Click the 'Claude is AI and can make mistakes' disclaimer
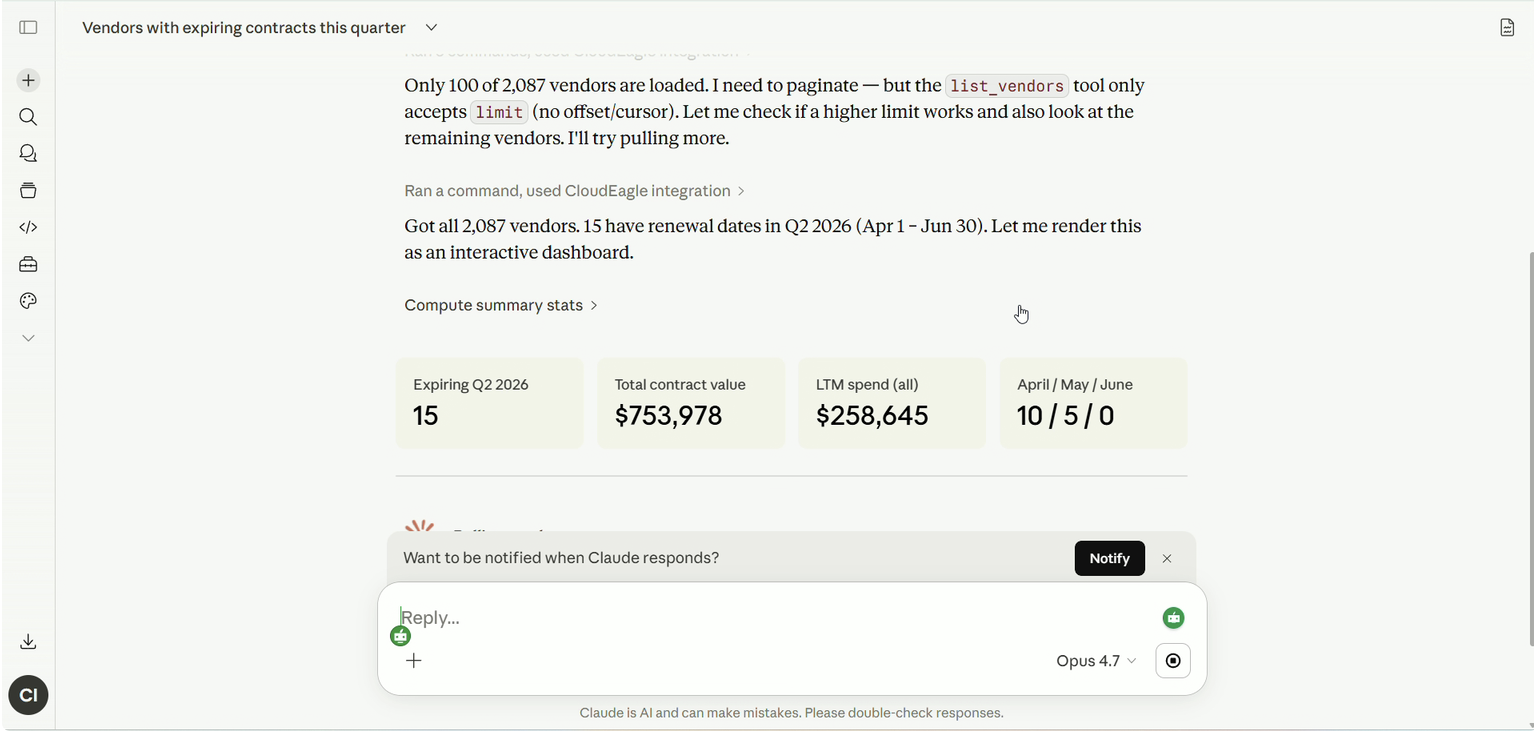The height and width of the screenshot is (734, 1534). (x=791, y=713)
